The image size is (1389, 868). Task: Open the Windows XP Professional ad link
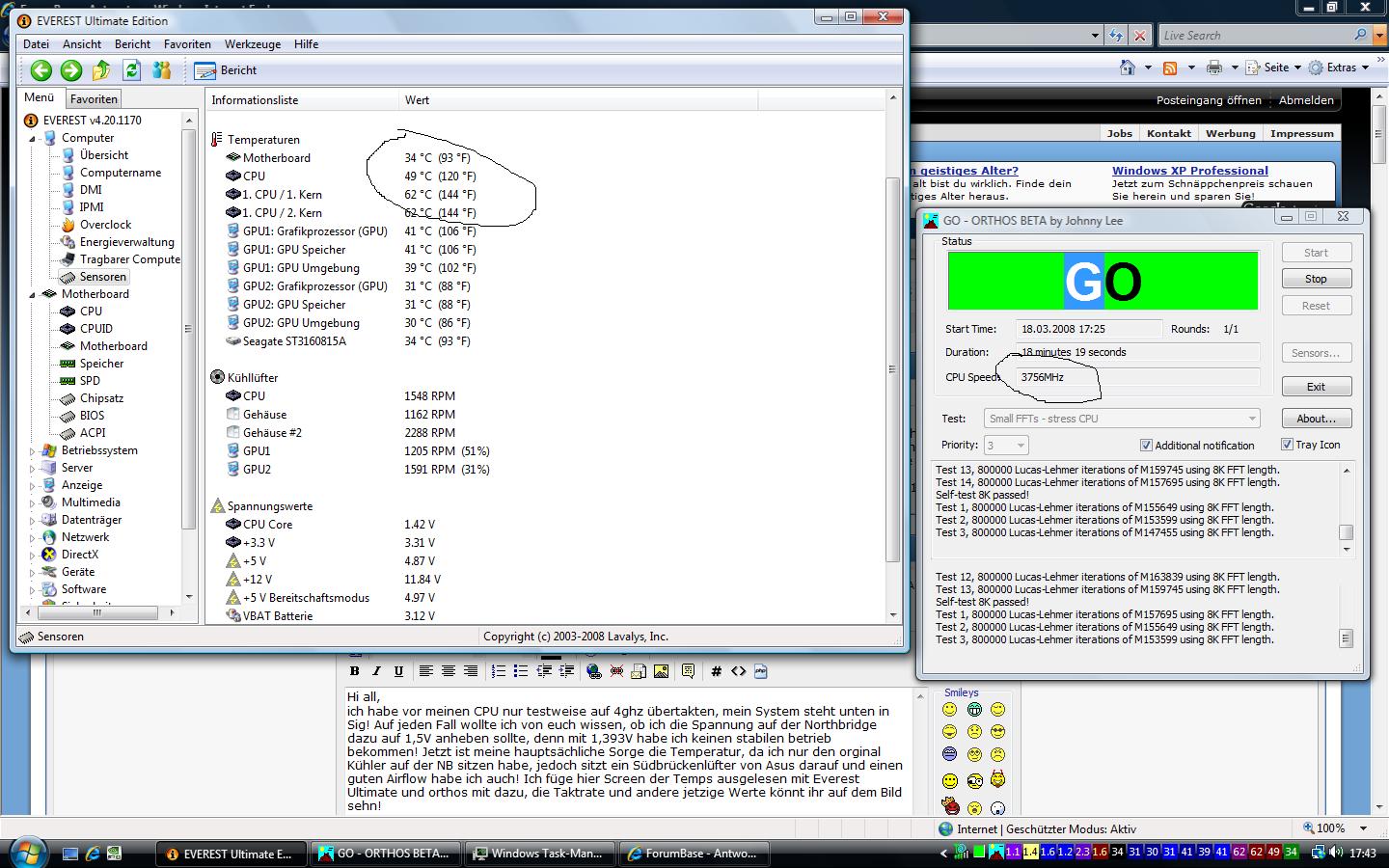(1189, 171)
